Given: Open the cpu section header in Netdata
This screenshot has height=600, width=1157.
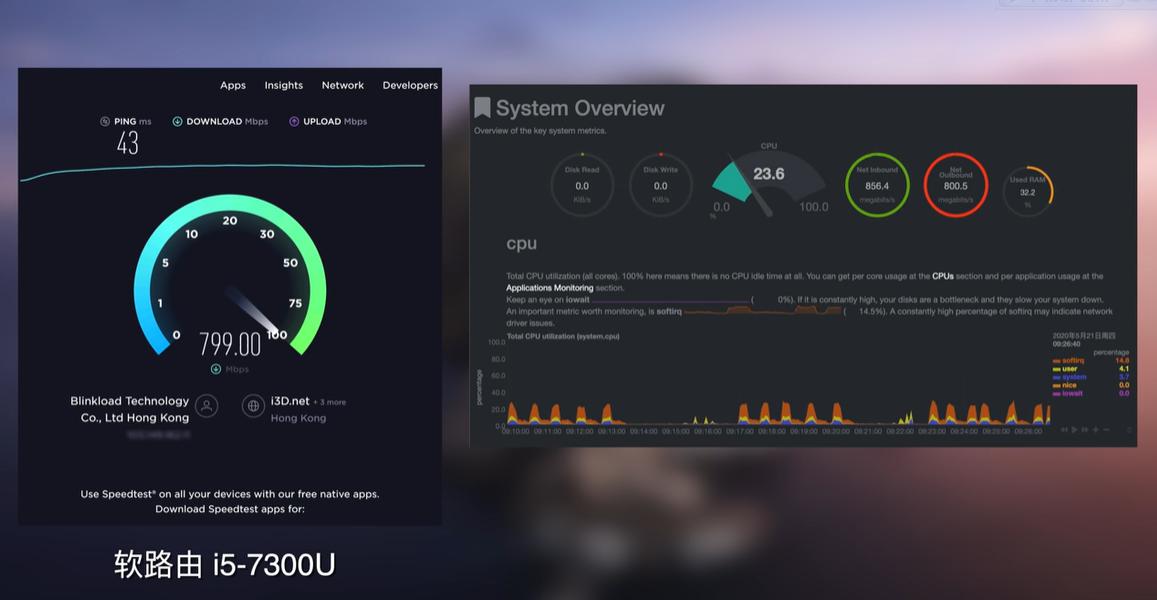Looking at the screenshot, I should (x=521, y=243).
